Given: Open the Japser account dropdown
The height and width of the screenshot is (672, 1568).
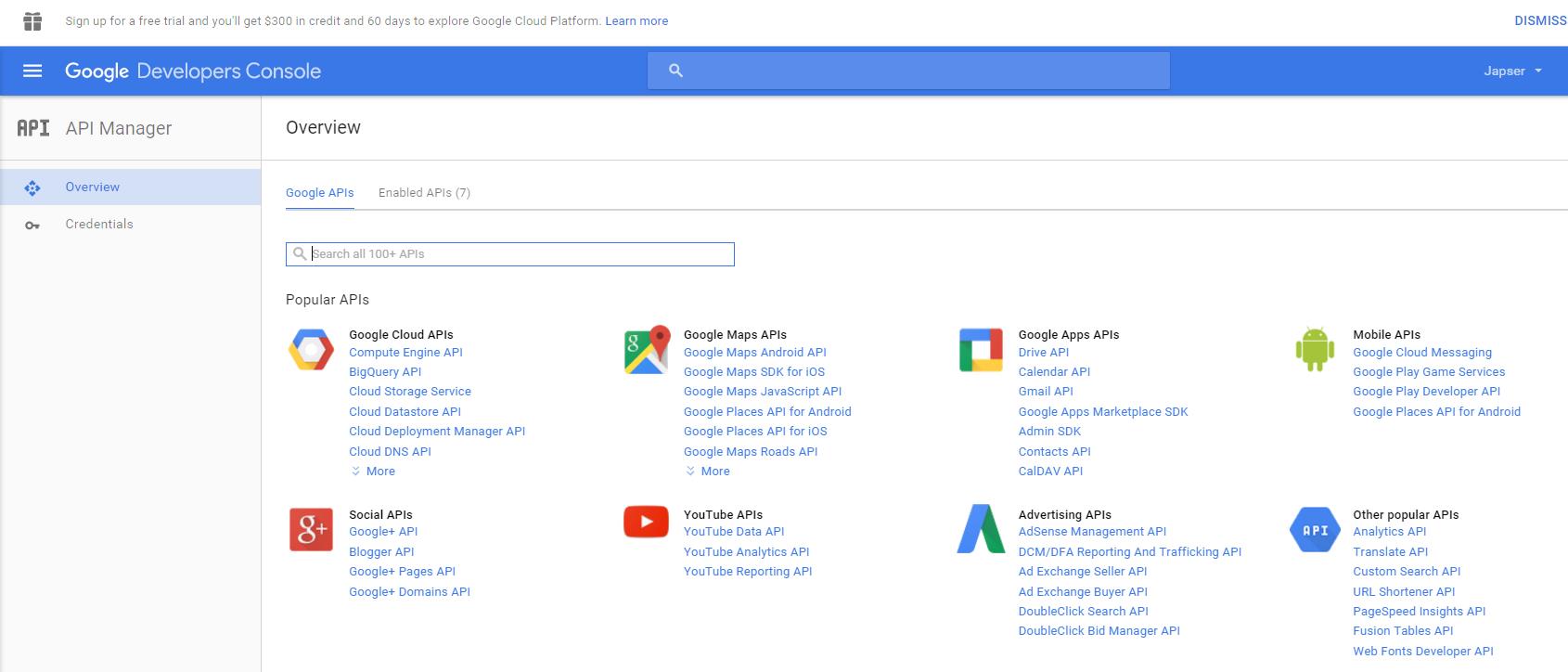Looking at the screenshot, I should click(x=1512, y=71).
